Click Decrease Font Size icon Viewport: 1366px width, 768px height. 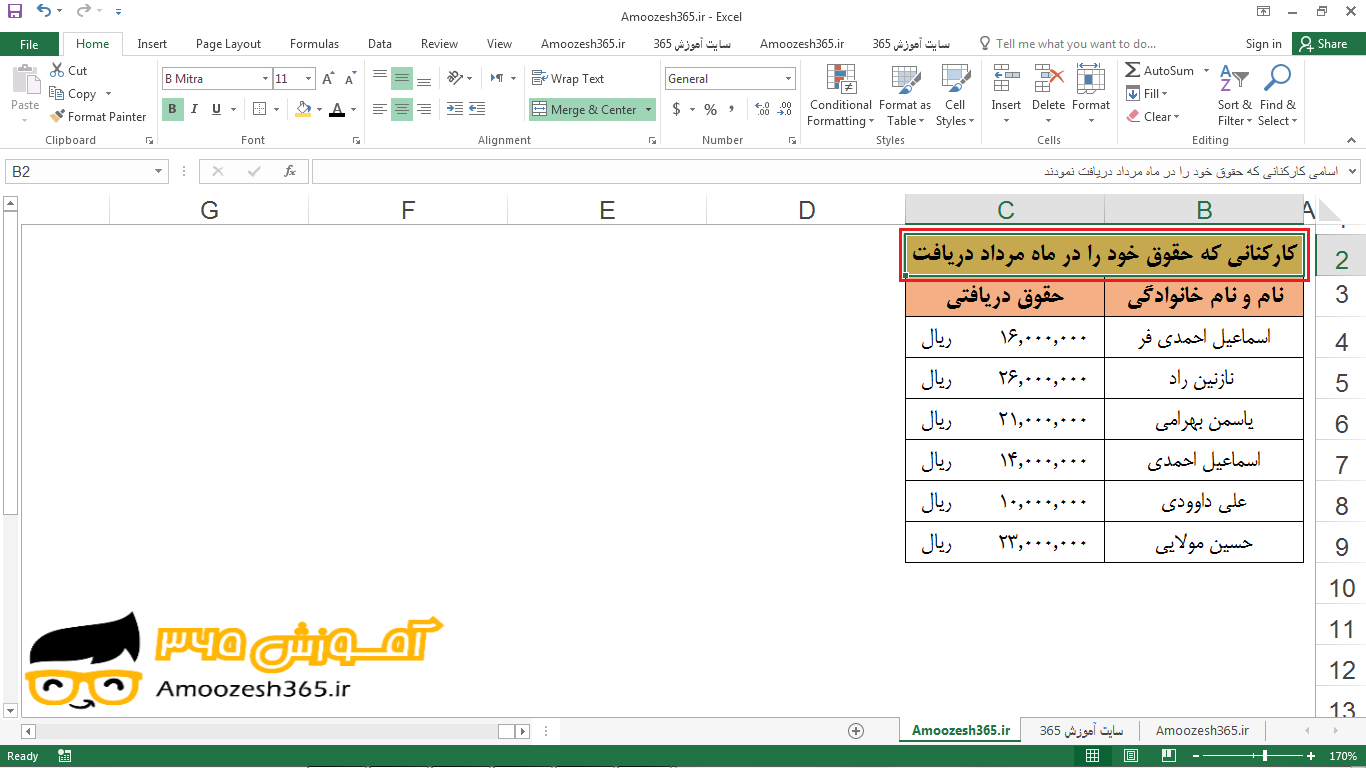coord(351,79)
